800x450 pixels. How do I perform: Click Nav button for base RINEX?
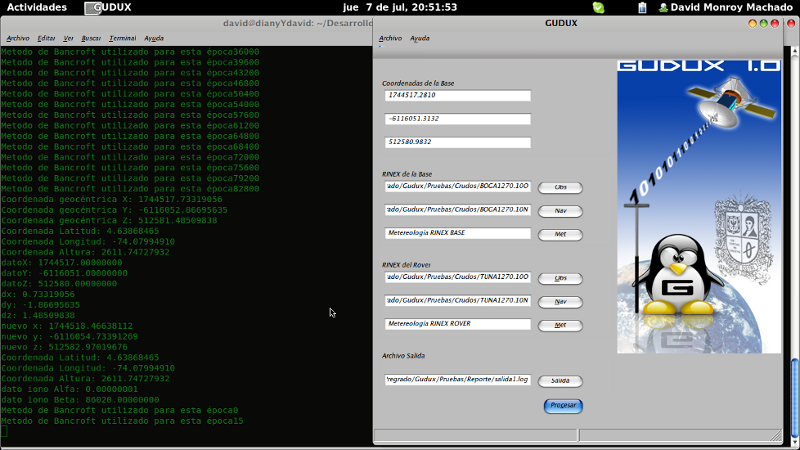click(x=560, y=211)
